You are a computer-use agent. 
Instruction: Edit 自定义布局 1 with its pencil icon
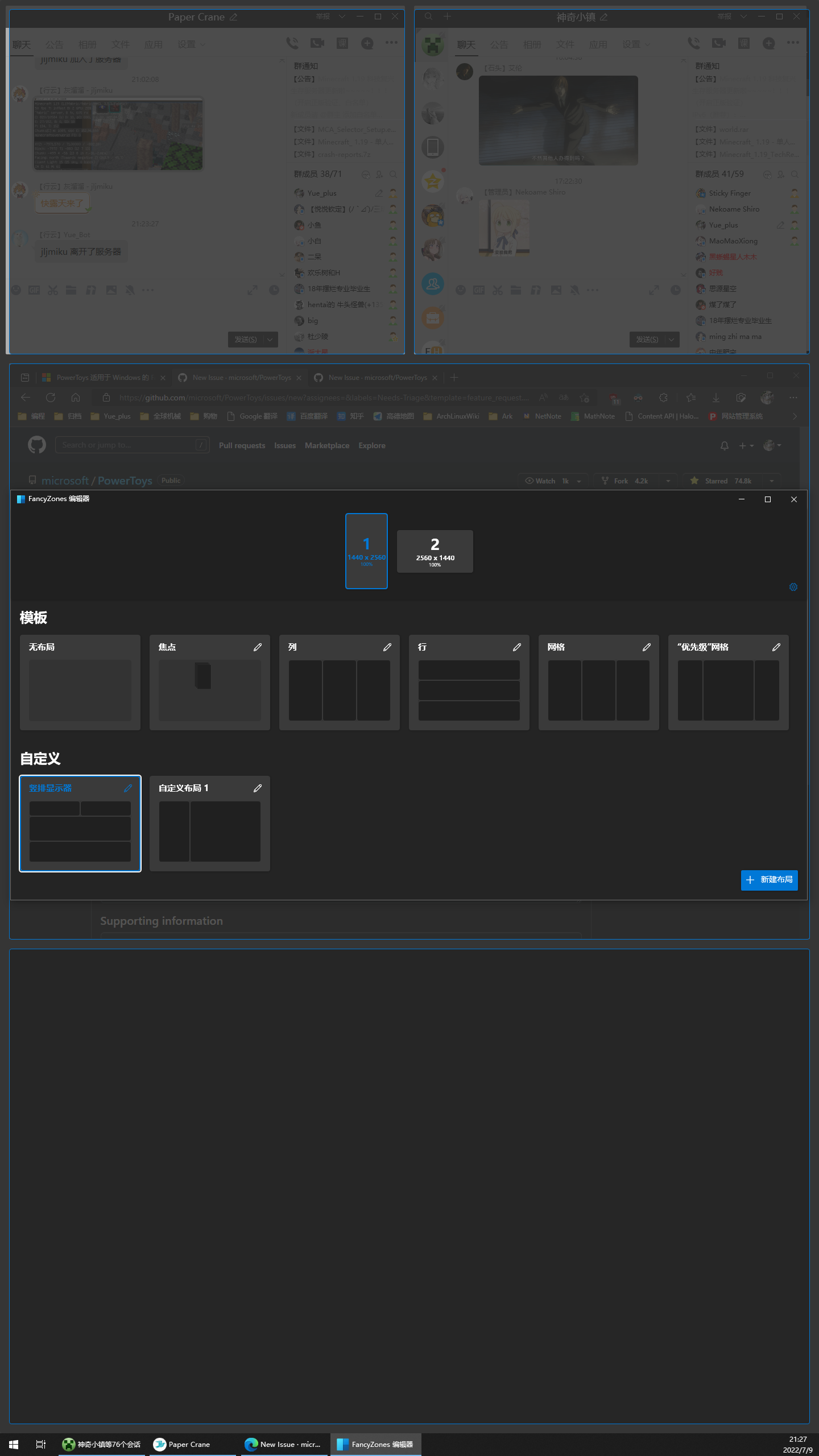pyautogui.click(x=258, y=788)
